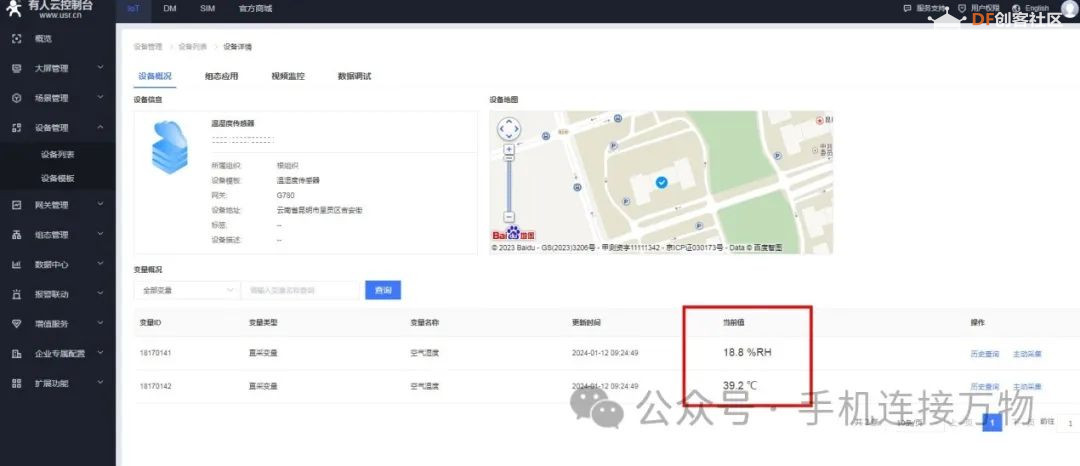Expand the 大屏管理 submenu chevron
This screenshot has height=466, width=1080.
(x=101, y=67)
